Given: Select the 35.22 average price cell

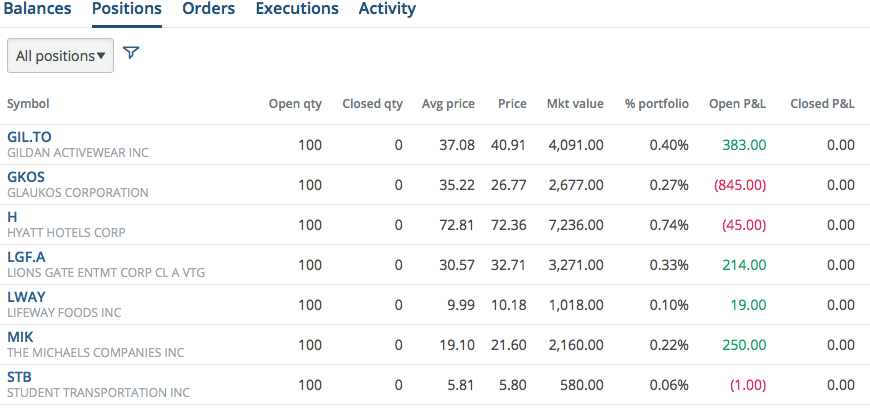Looking at the screenshot, I should [457, 185].
